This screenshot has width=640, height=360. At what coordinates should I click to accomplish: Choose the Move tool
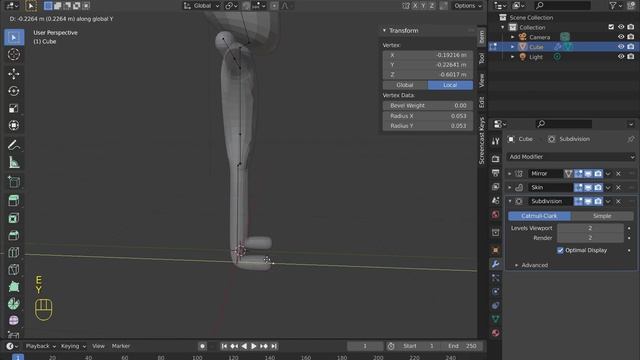click(x=14, y=73)
